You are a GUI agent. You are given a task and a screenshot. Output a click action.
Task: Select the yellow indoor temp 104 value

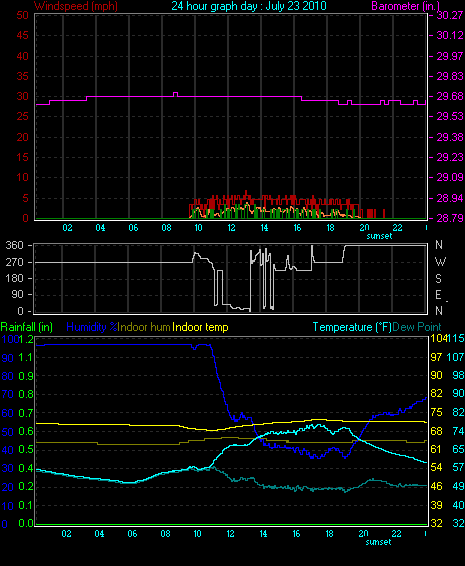tap(438, 338)
